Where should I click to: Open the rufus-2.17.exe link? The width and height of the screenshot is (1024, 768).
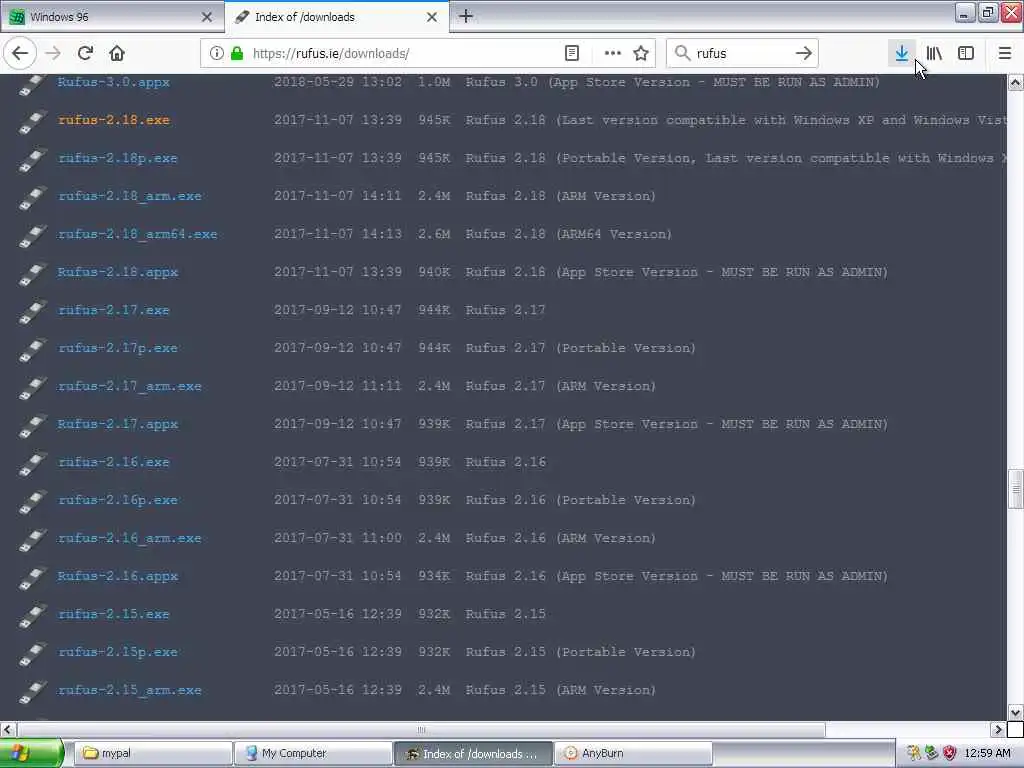click(x=114, y=310)
